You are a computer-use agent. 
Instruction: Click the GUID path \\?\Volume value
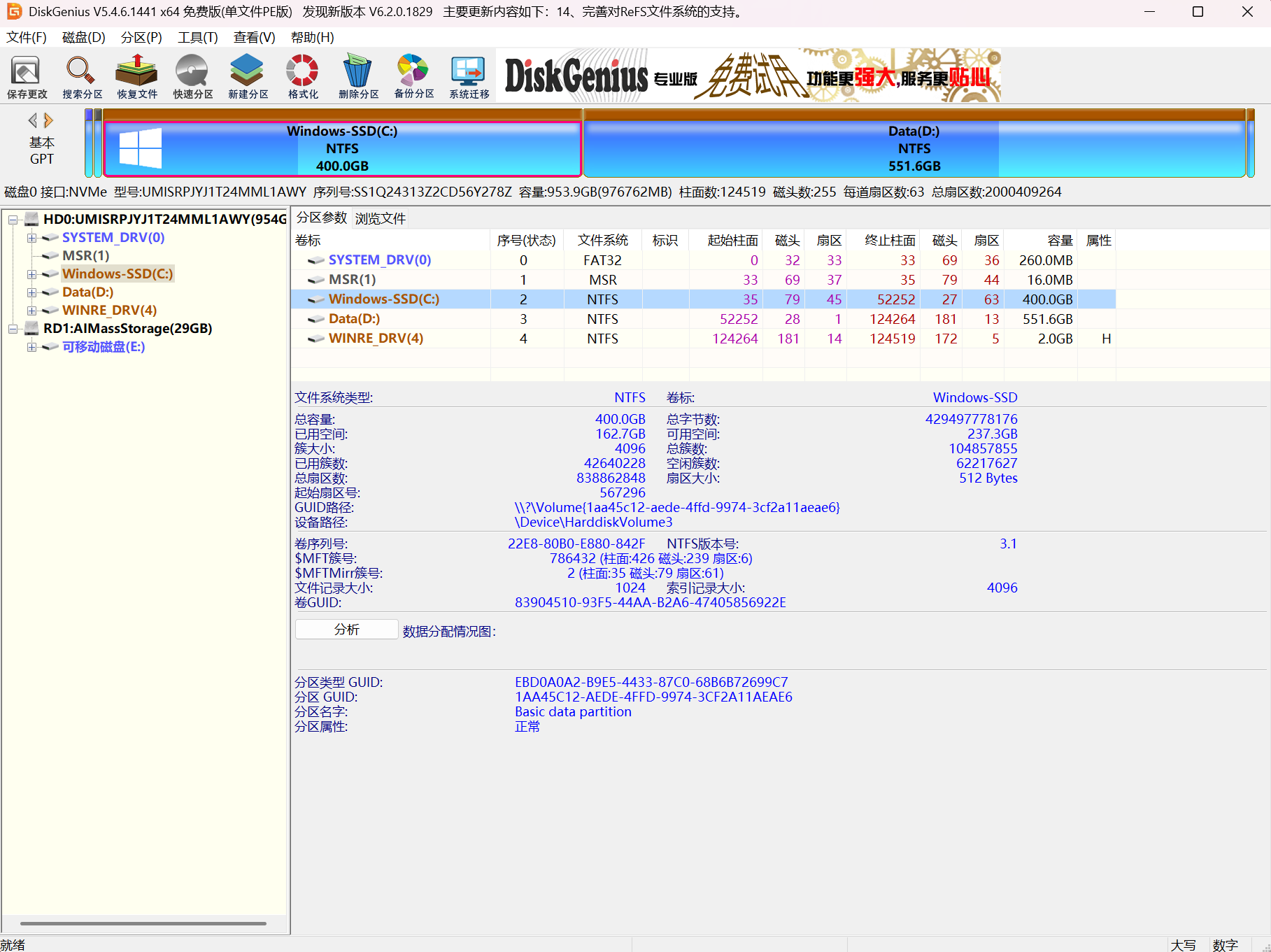pyautogui.click(x=677, y=507)
